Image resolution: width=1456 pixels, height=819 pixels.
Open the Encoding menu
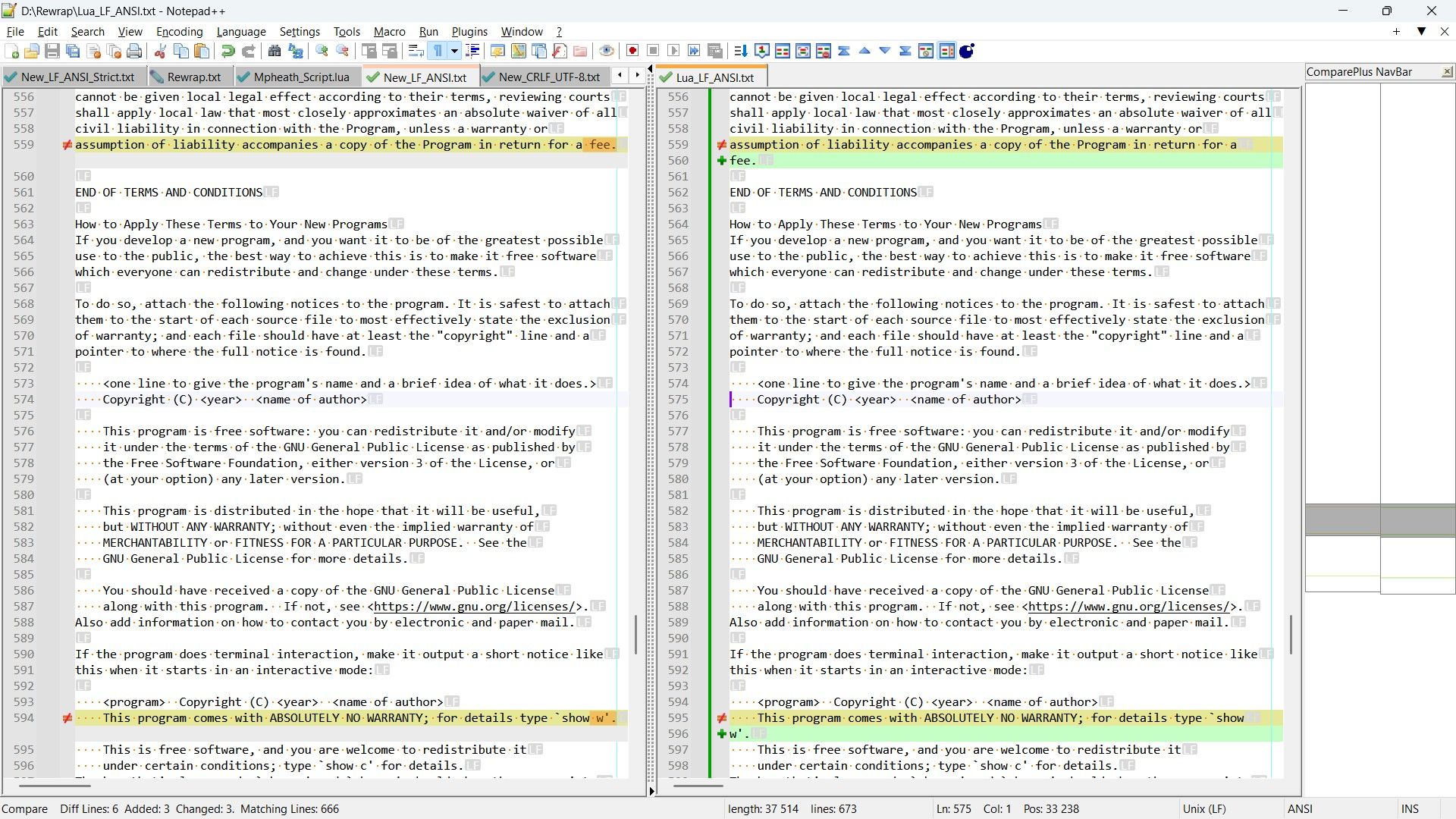[x=180, y=31]
